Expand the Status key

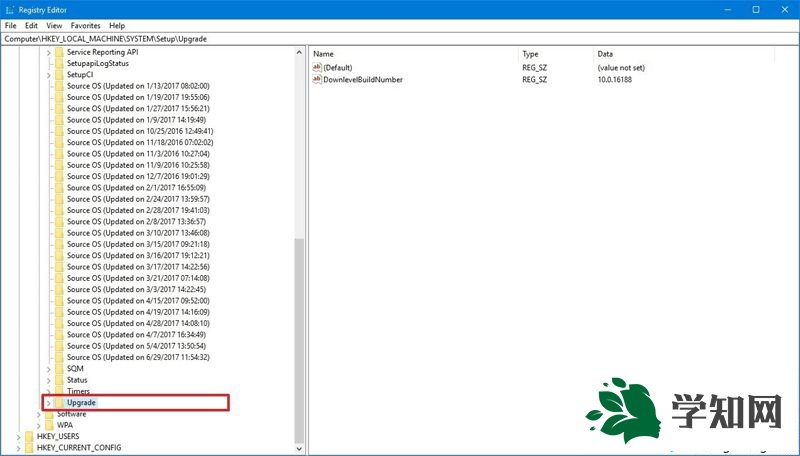point(48,381)
